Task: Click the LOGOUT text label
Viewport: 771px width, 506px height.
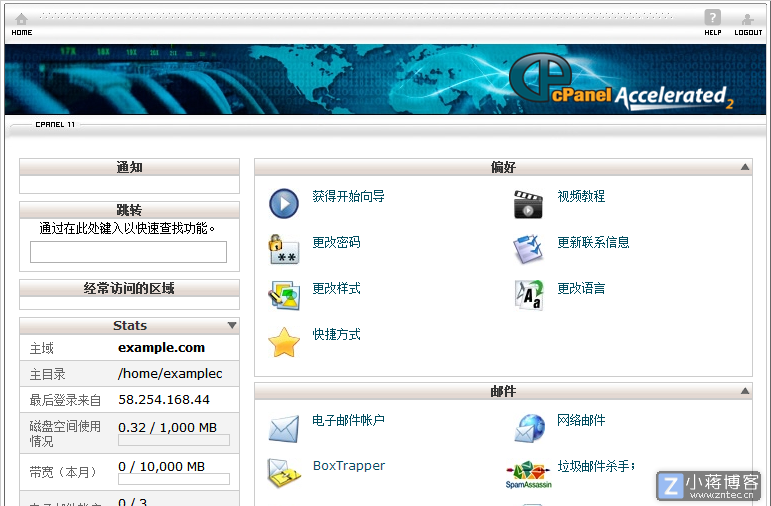Action: coord(748,32)
